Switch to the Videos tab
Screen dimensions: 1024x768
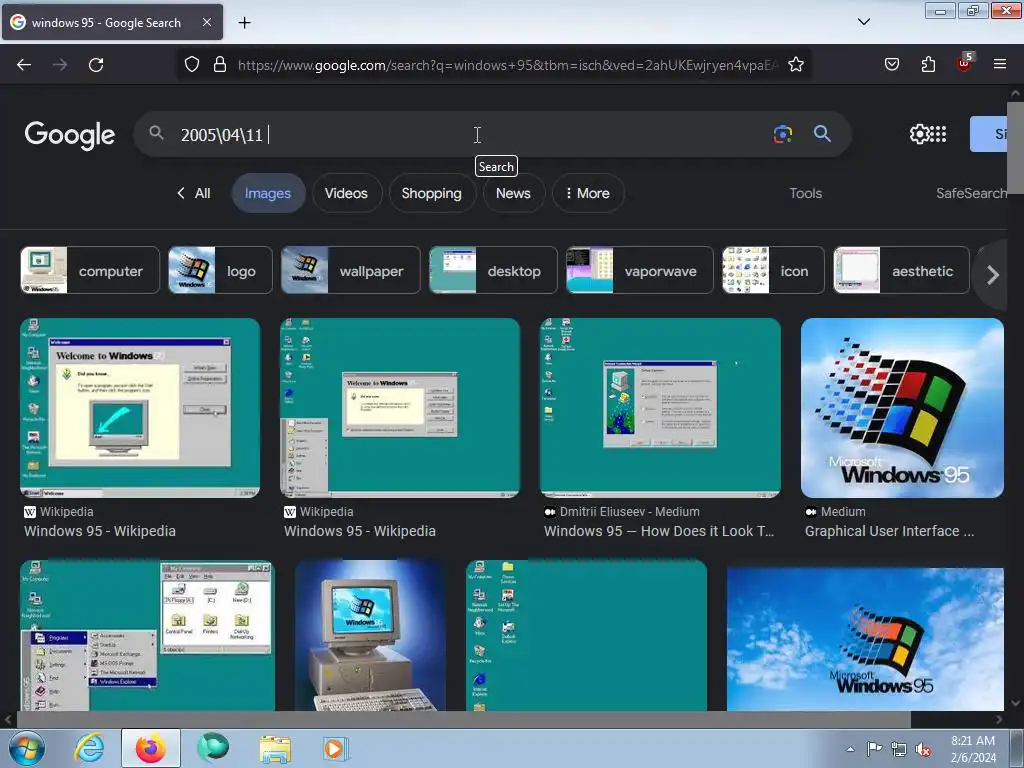click(x=346, y=193)
